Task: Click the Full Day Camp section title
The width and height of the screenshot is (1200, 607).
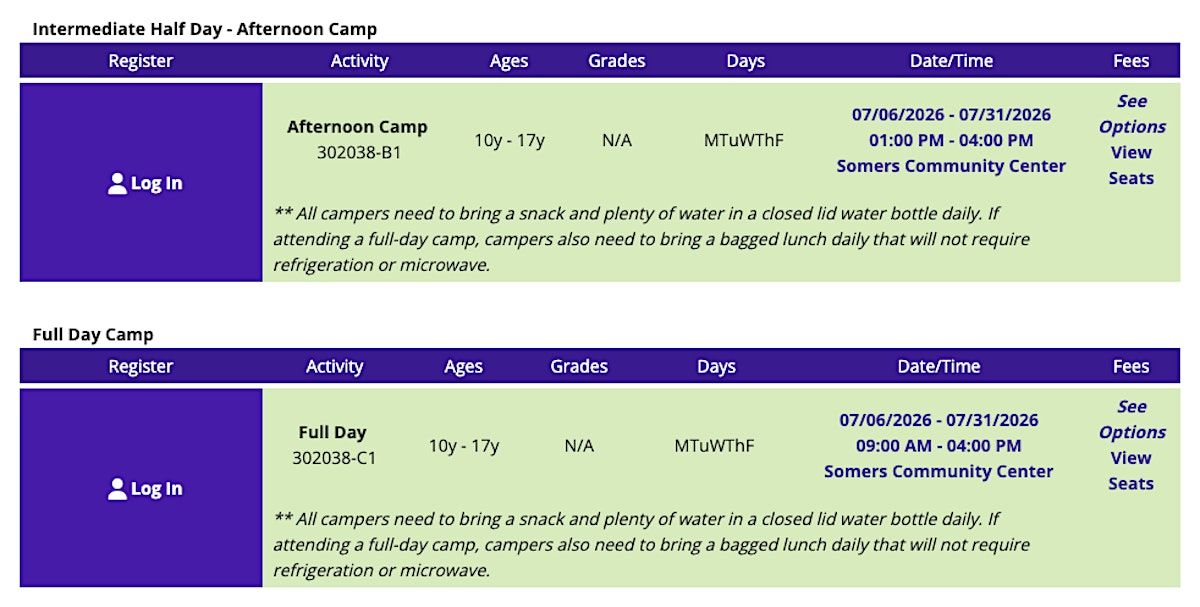Action: (93, 334)
